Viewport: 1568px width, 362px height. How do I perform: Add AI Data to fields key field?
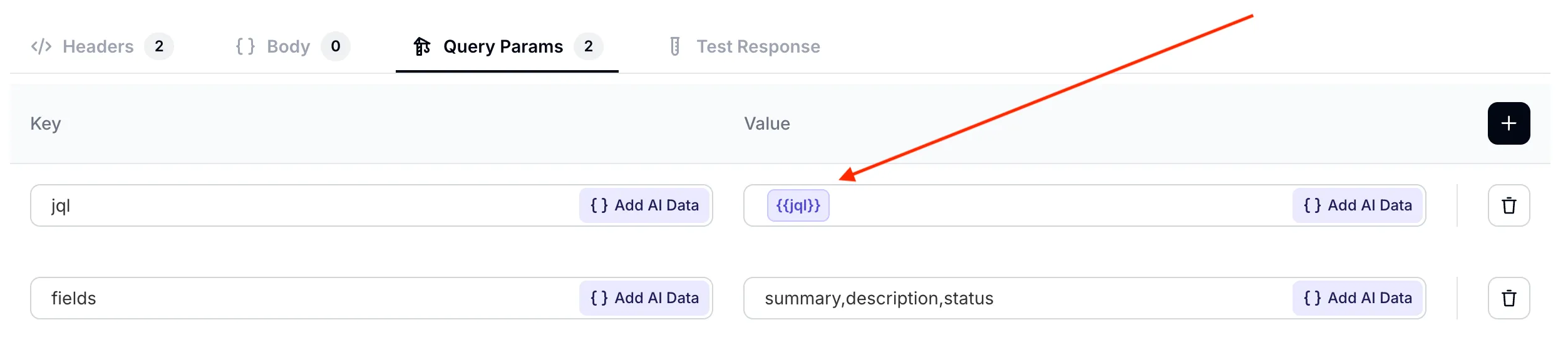[644, 298]
